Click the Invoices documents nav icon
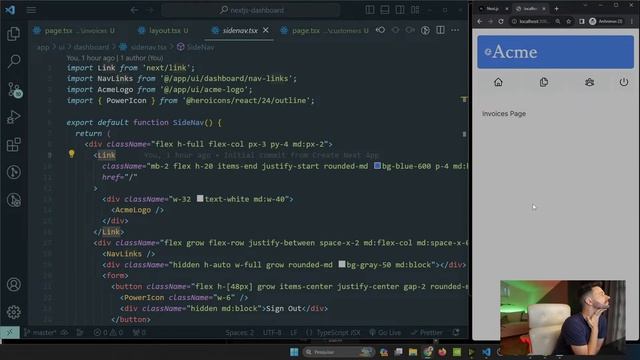 click(x=544, y=82)
